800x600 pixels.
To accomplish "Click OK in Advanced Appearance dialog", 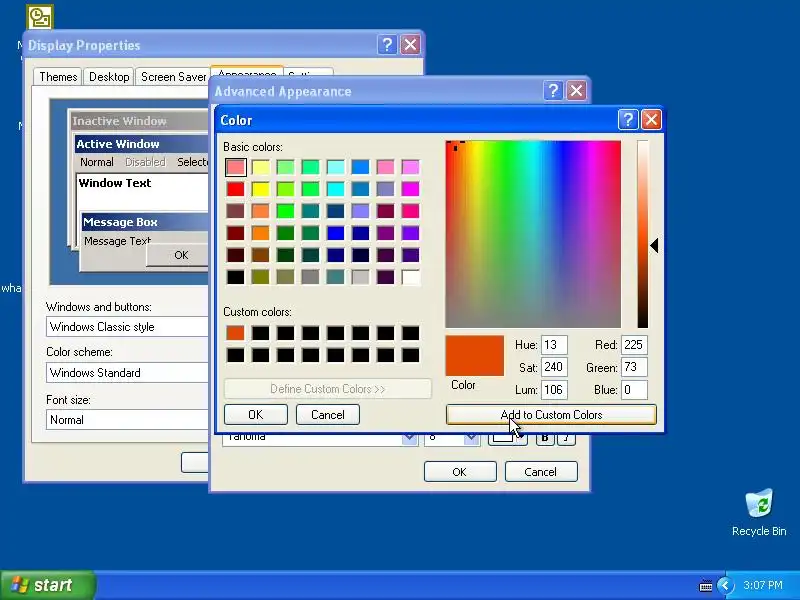I will tap(460, 471).
